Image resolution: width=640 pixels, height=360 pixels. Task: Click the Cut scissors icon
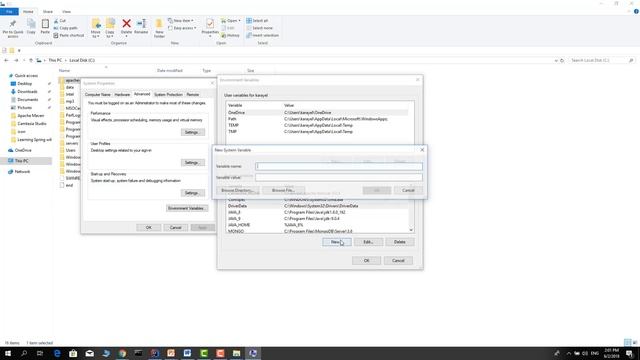click(56, 21)
